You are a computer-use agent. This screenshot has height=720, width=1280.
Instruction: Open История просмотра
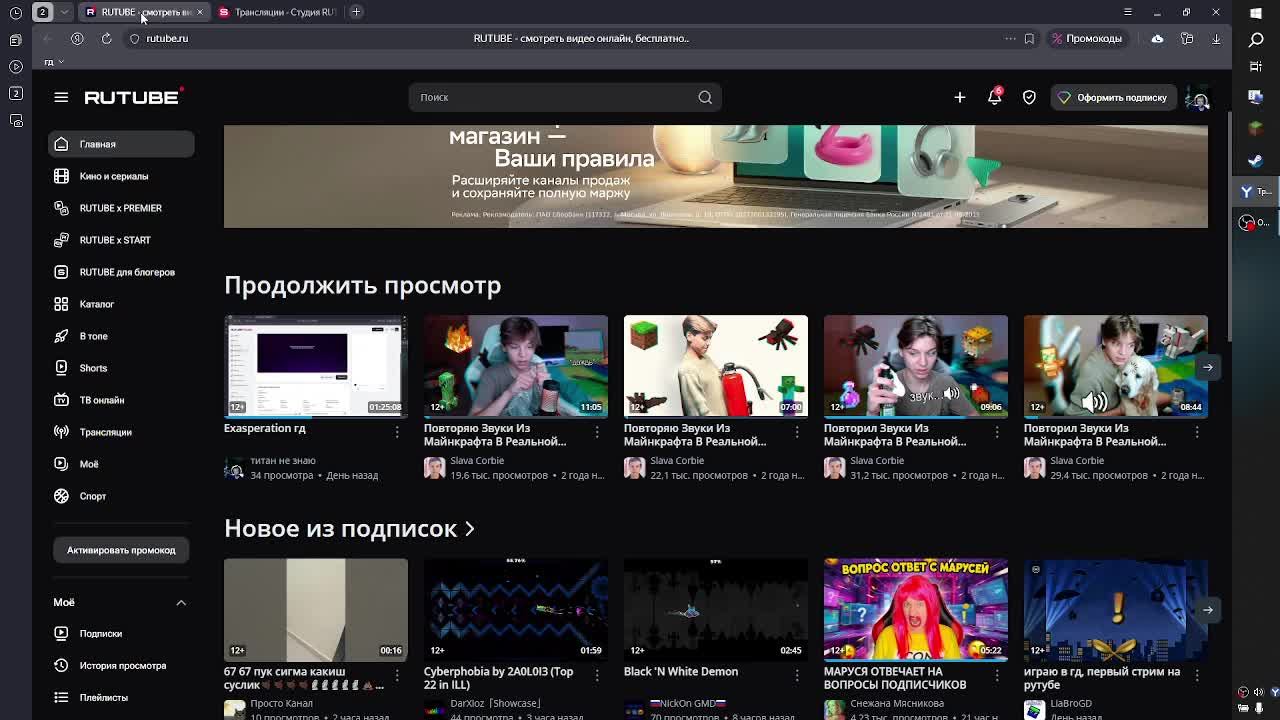[x=121, y=665]
